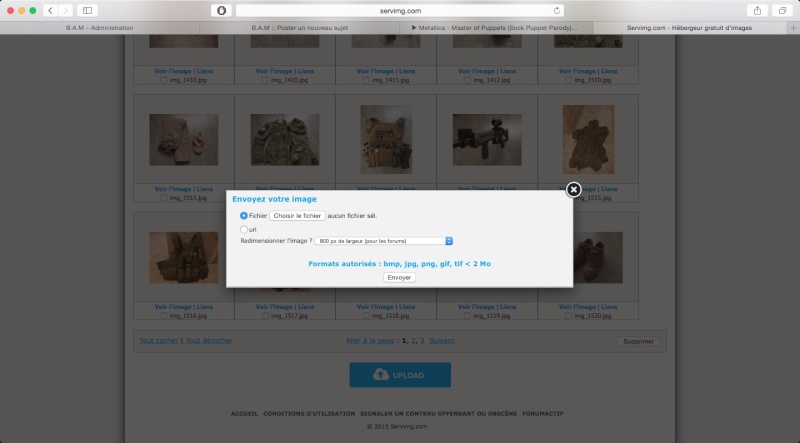This screenshot has height=443, width=800.
Task: Open the green vest thumbnail img_1516
Action: pyautogui.click(x=184, y=258)
